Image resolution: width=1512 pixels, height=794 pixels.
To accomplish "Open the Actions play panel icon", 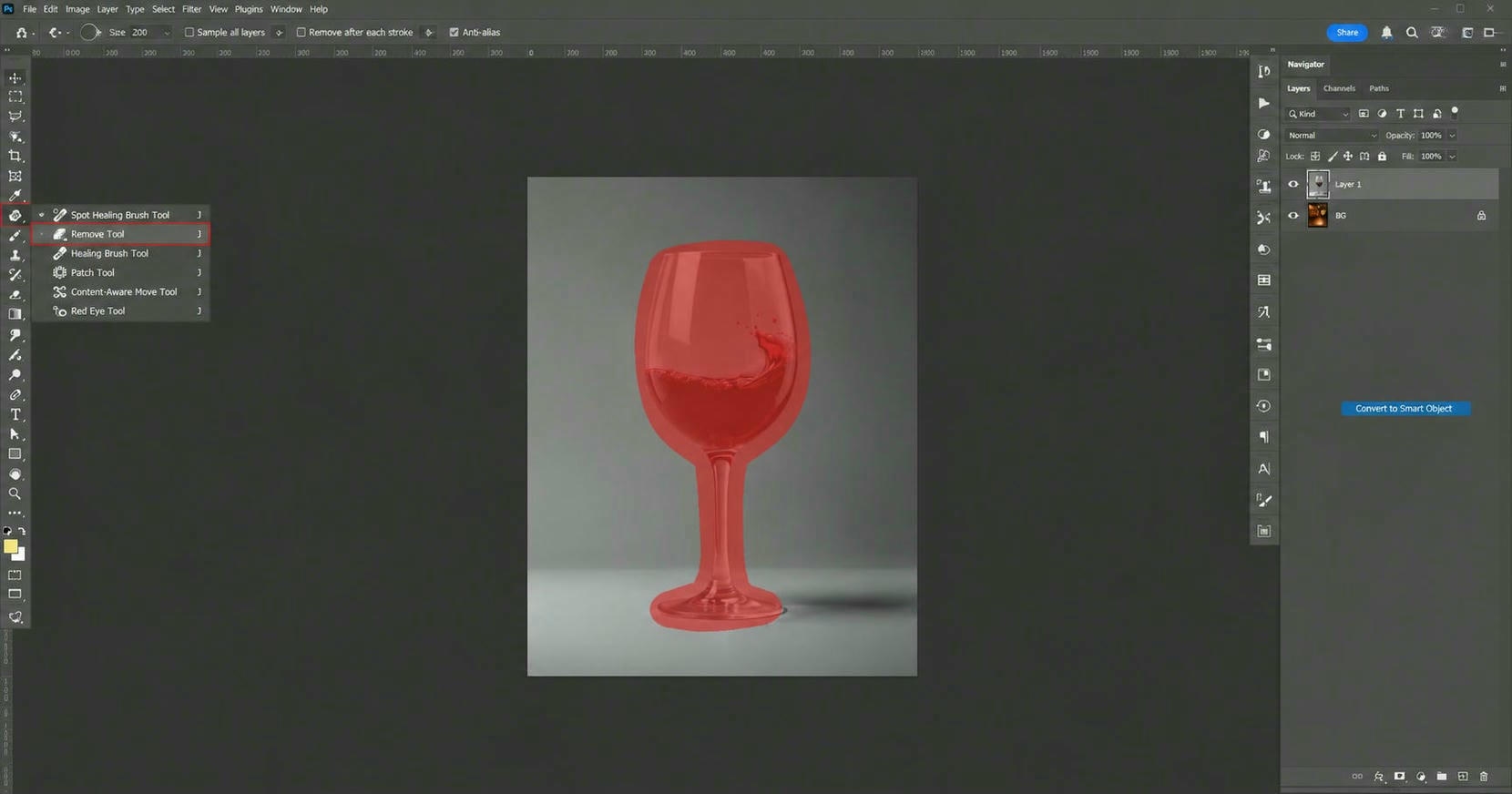I will (x=1264, y=103).
